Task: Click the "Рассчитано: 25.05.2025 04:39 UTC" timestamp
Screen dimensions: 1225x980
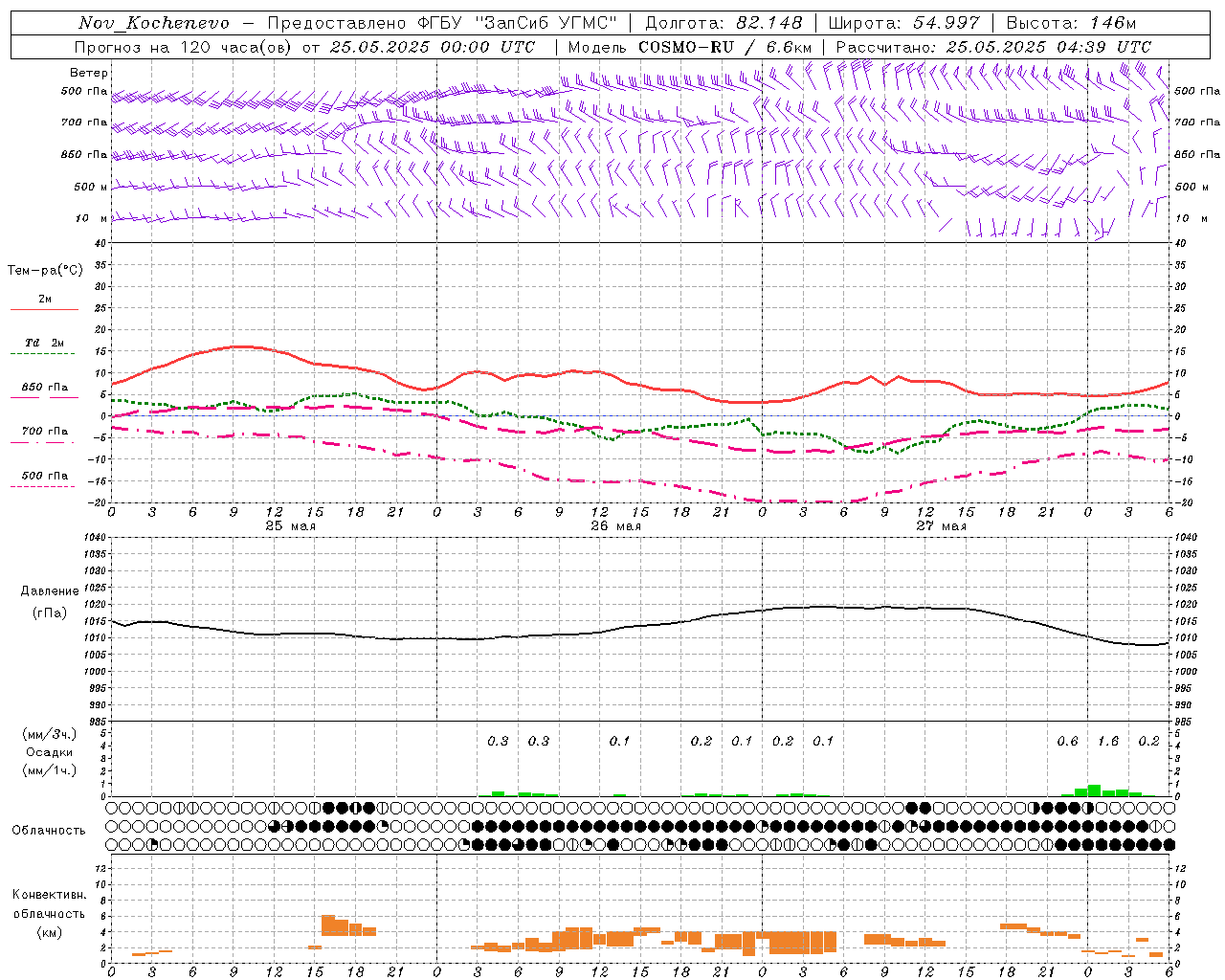Action: [x=993, y=47]
